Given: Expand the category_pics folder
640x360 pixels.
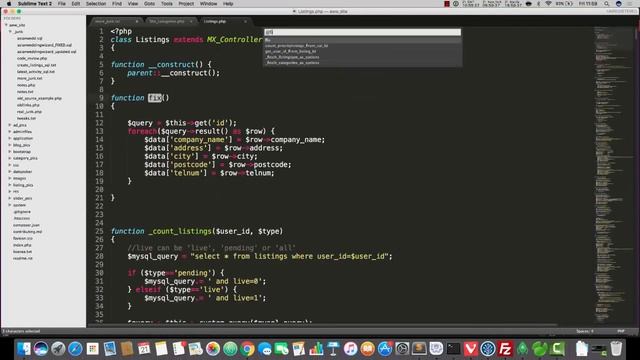Looking at the screenshot, I should (x=10, y=158).
